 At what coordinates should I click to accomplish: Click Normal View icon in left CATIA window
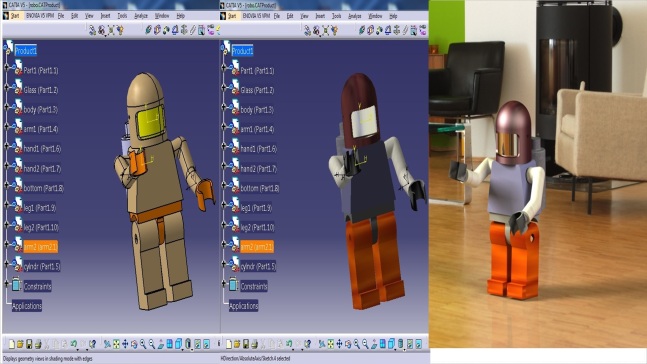click(161, 344)
